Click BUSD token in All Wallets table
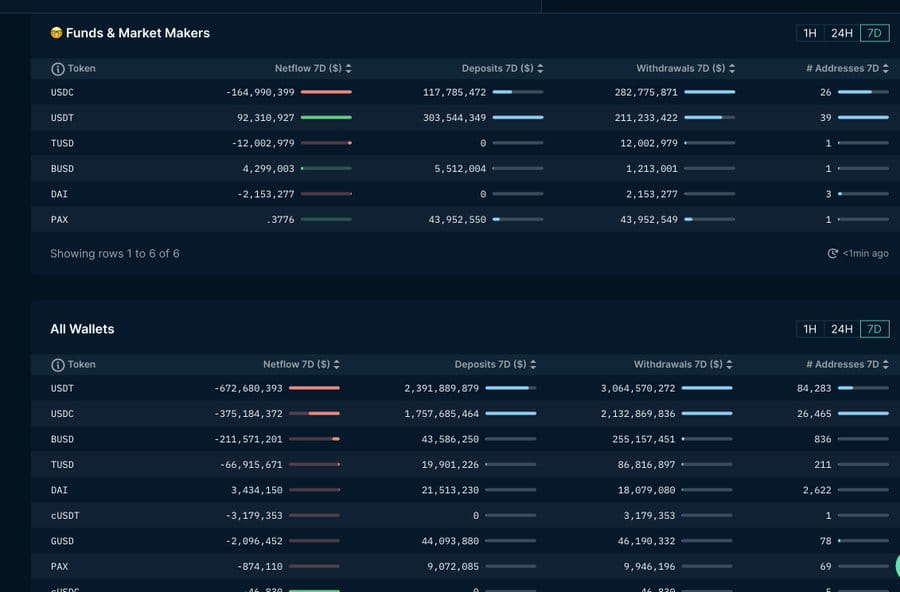Viewport: 900px width, 592px height. pos(62,439)
